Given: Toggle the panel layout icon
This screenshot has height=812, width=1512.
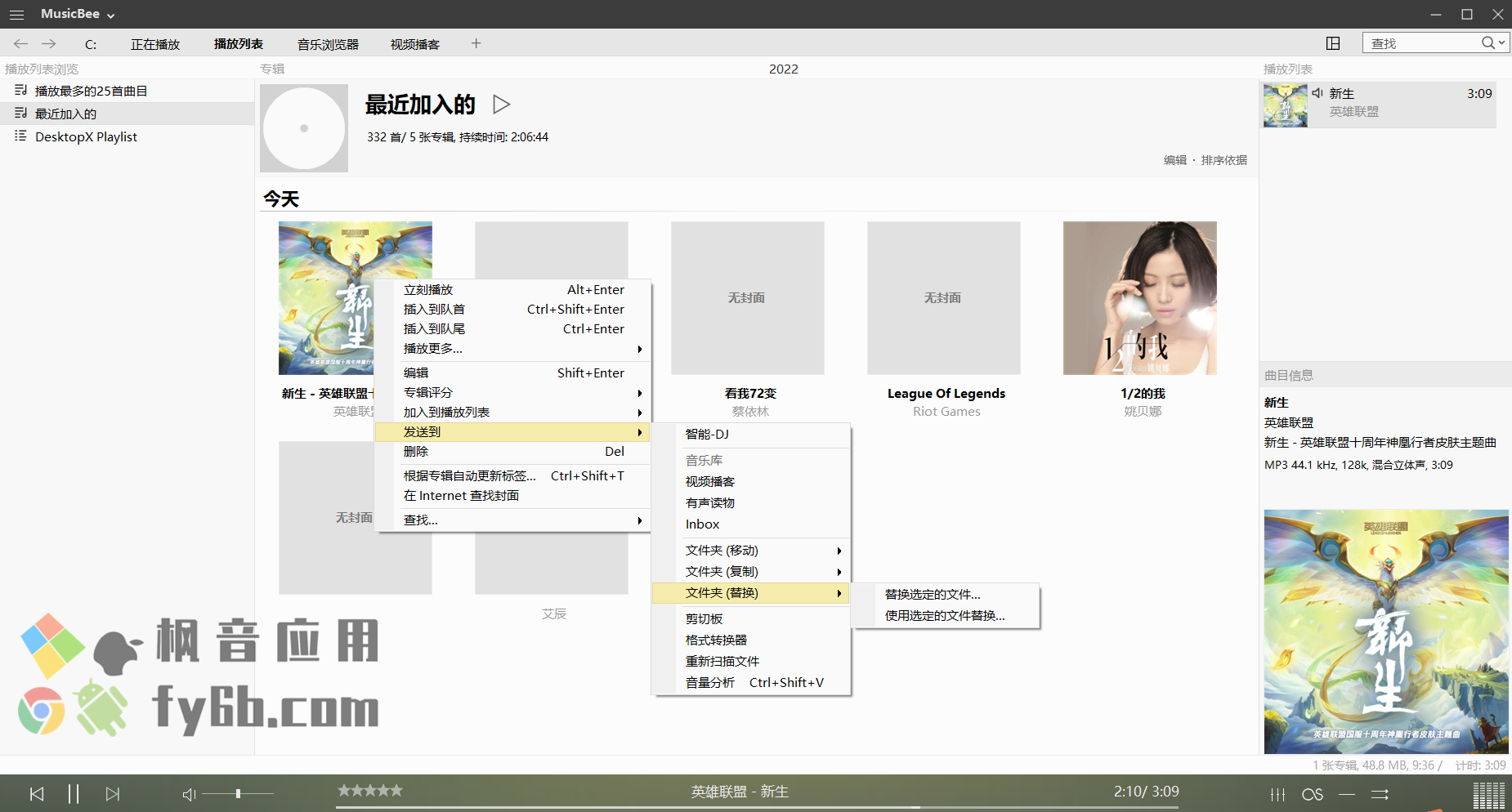Looking at the screenshot, I should (1333, 43).
